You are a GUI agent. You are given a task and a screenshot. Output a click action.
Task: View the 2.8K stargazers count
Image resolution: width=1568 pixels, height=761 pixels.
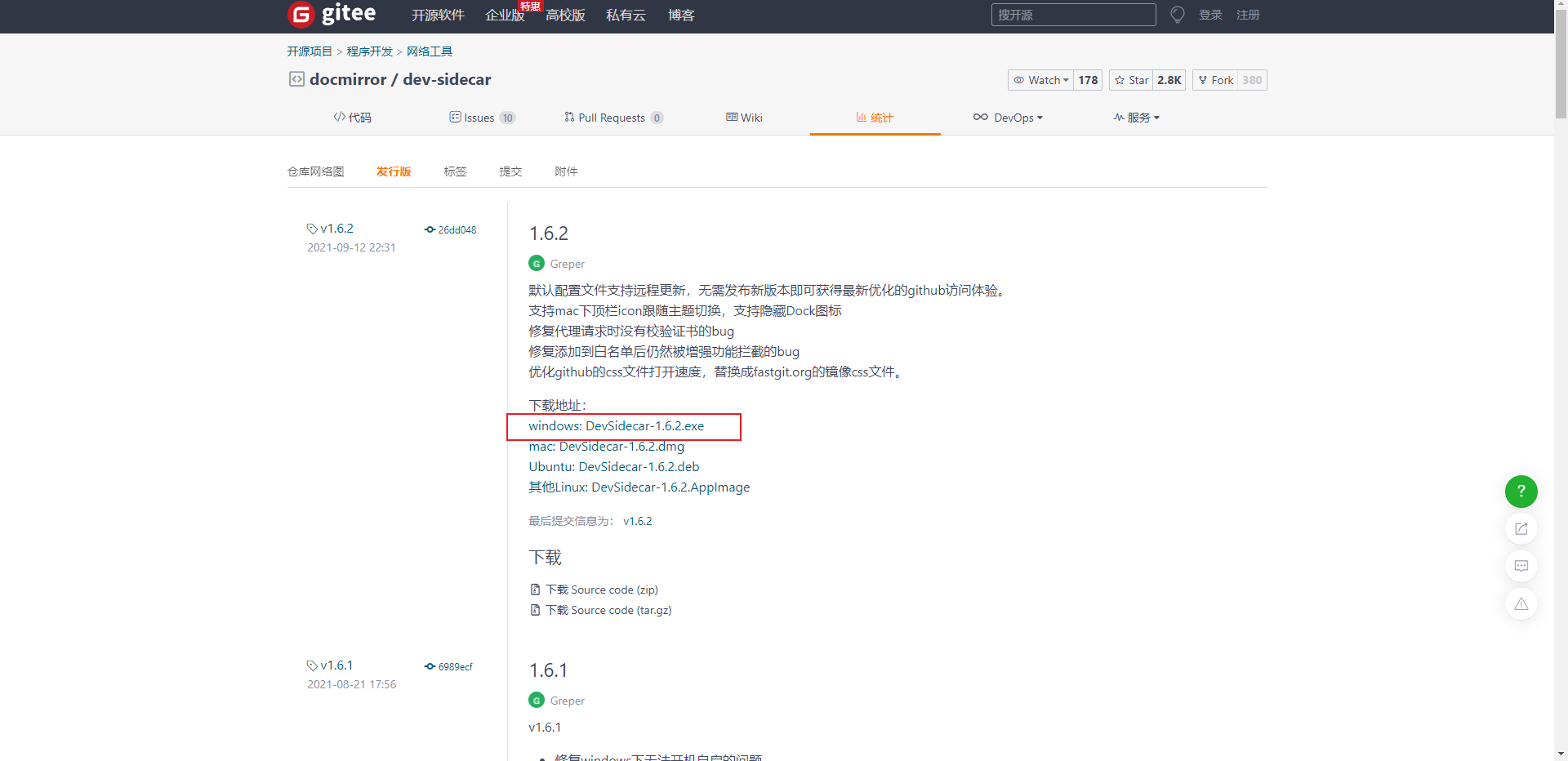pyautogui.click(x=1169, y=80)
